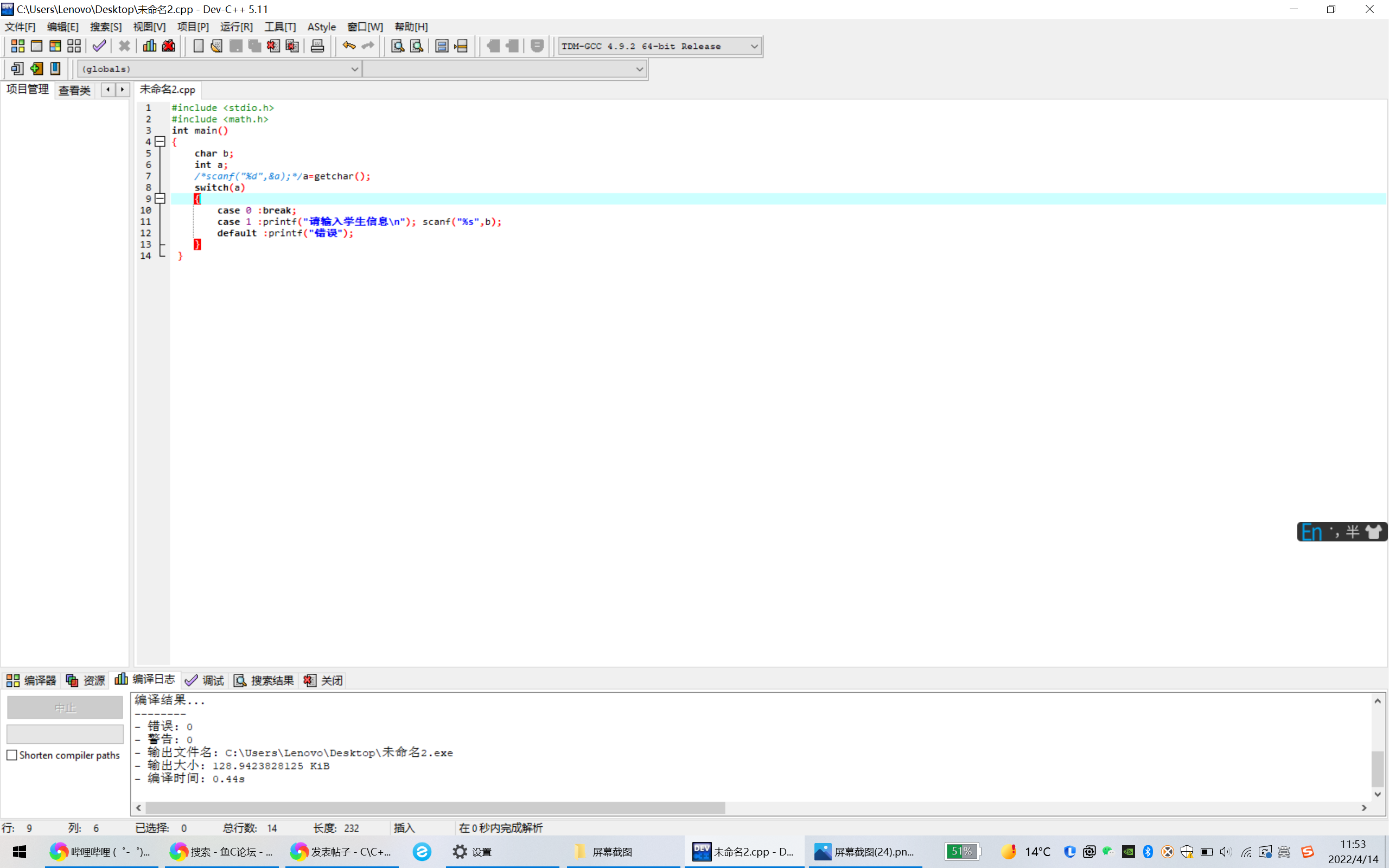Screen dimensions: 1389x868
Task: Click the 中止 abort button
Action: coord(65,708)
